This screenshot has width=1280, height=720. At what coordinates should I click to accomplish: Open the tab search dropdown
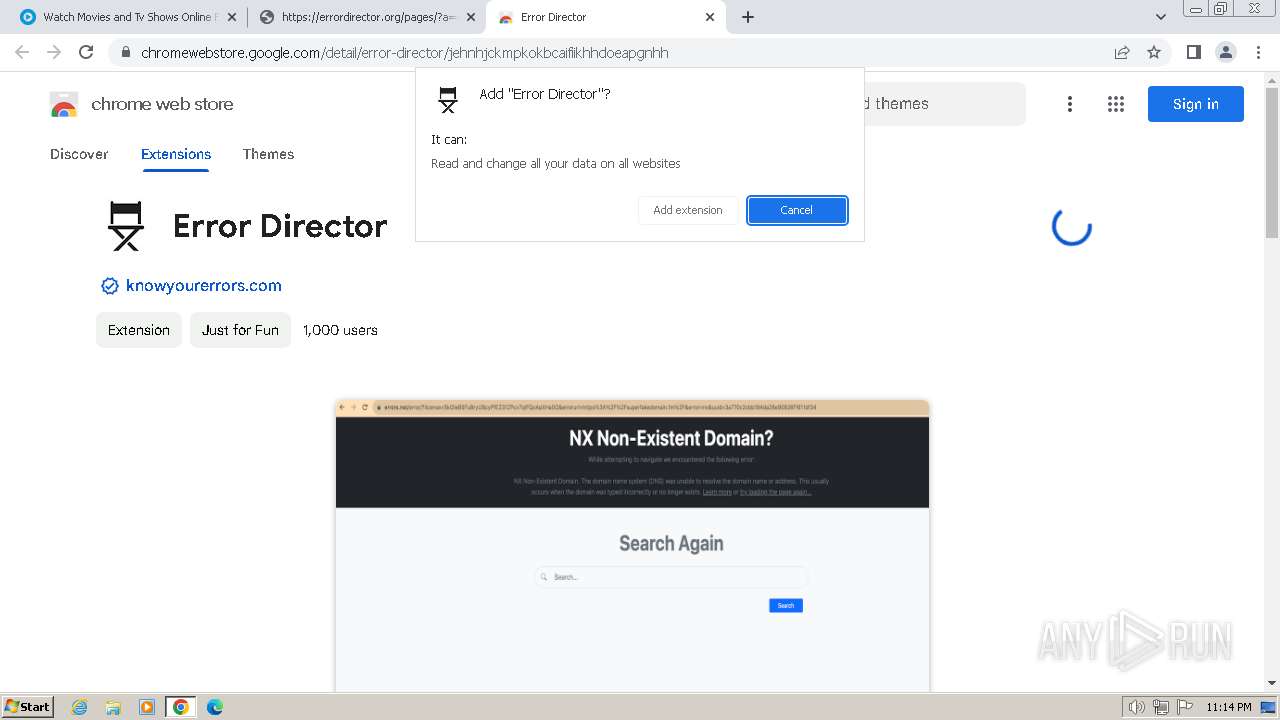[x=1161, y=17]
